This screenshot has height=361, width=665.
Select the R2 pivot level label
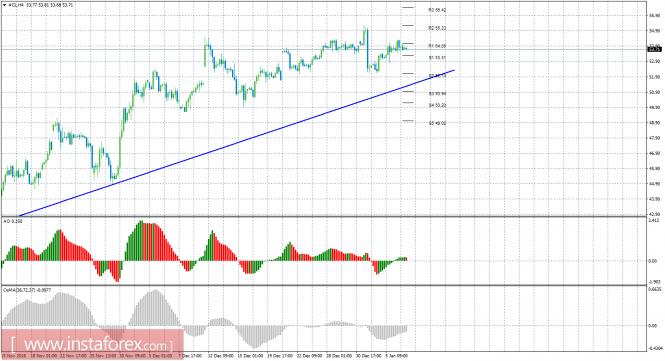[437, 28]
